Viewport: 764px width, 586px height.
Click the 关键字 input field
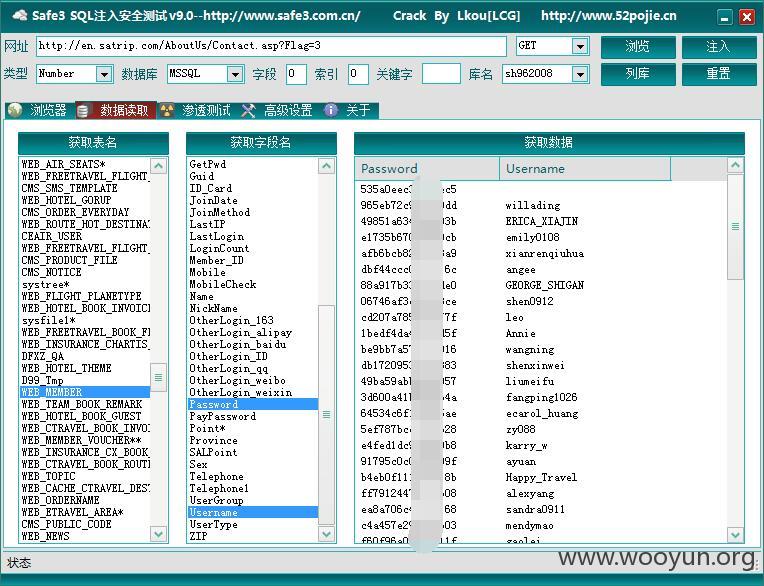pos(441,74)
